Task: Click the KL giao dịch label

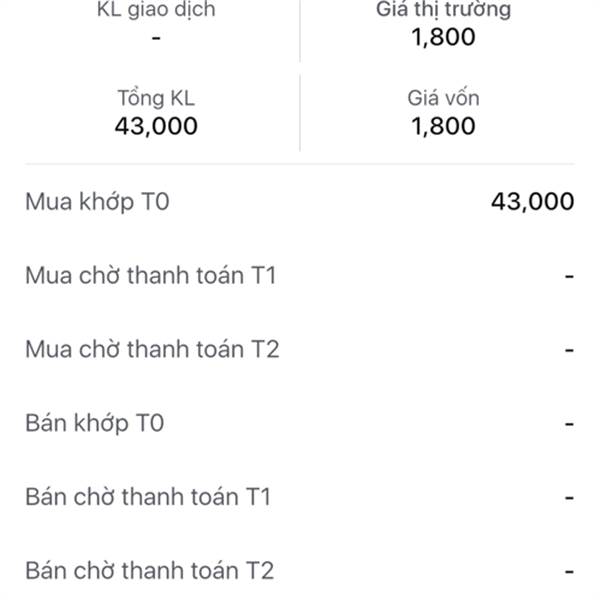Action: (x=157, y=11)
